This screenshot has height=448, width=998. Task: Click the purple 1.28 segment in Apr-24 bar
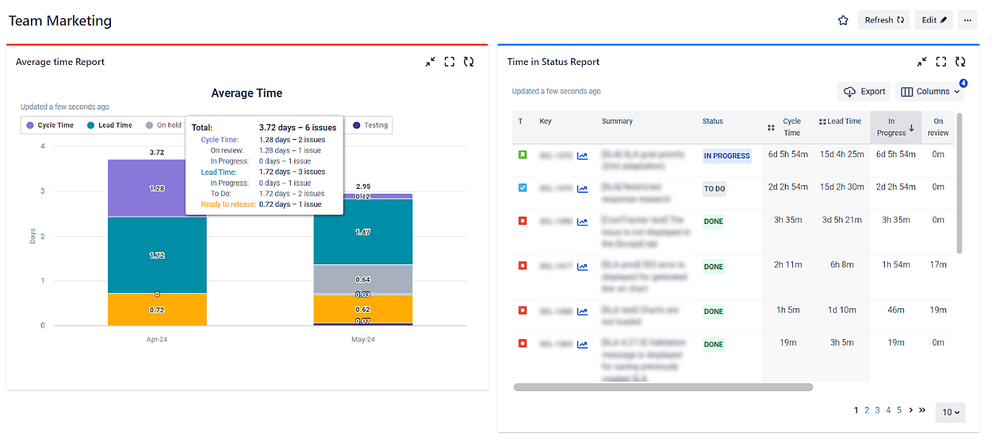[157, 188]
